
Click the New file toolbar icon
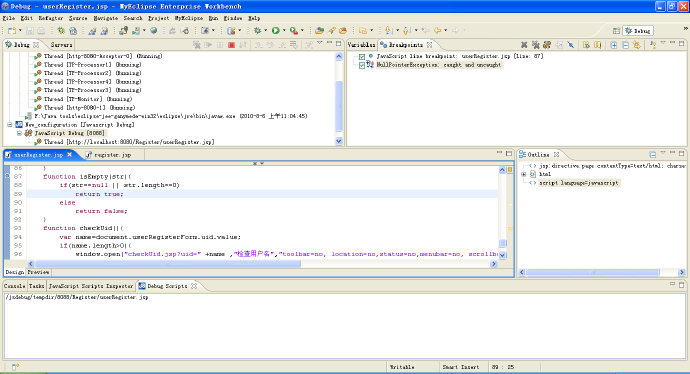11,30
